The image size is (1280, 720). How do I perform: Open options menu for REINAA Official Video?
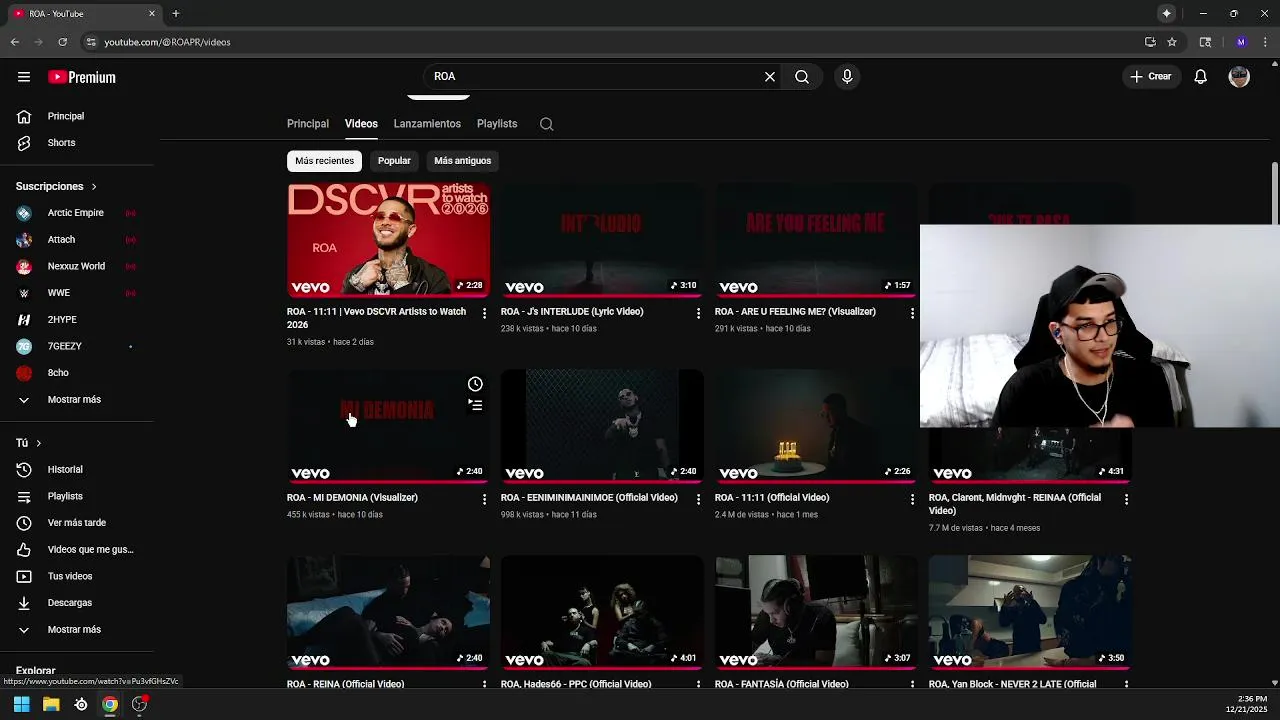[x=1126, y=499]
